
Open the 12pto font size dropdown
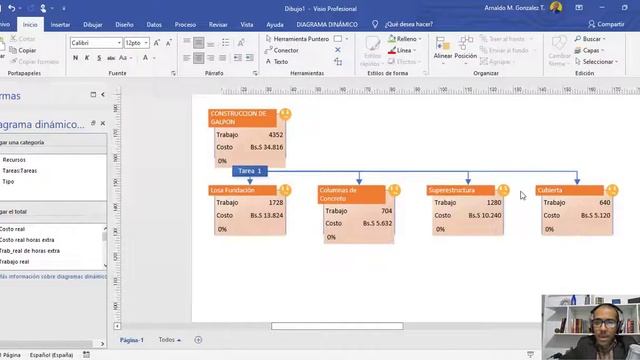(x=146, y=43)
